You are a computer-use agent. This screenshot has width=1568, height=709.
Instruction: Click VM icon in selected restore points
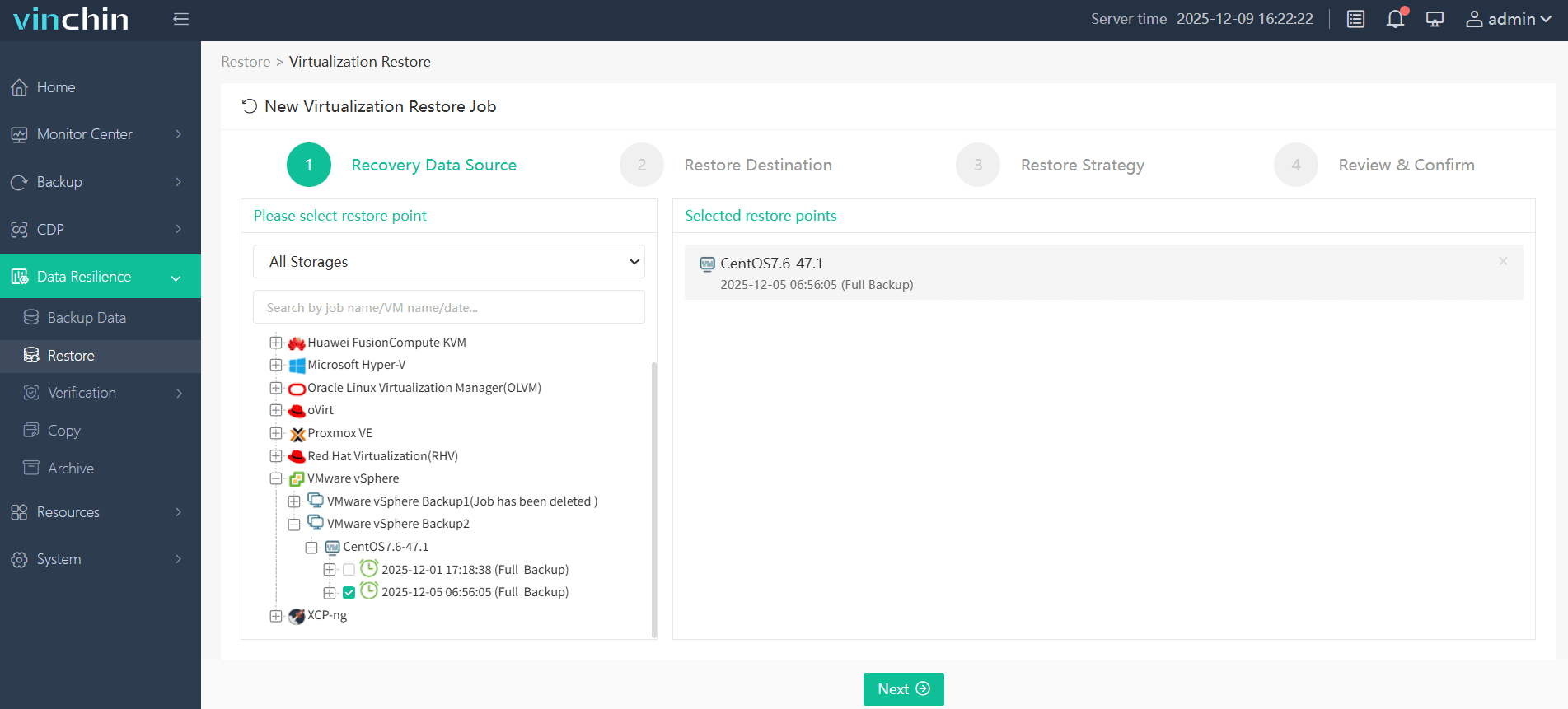coord(707,264)
